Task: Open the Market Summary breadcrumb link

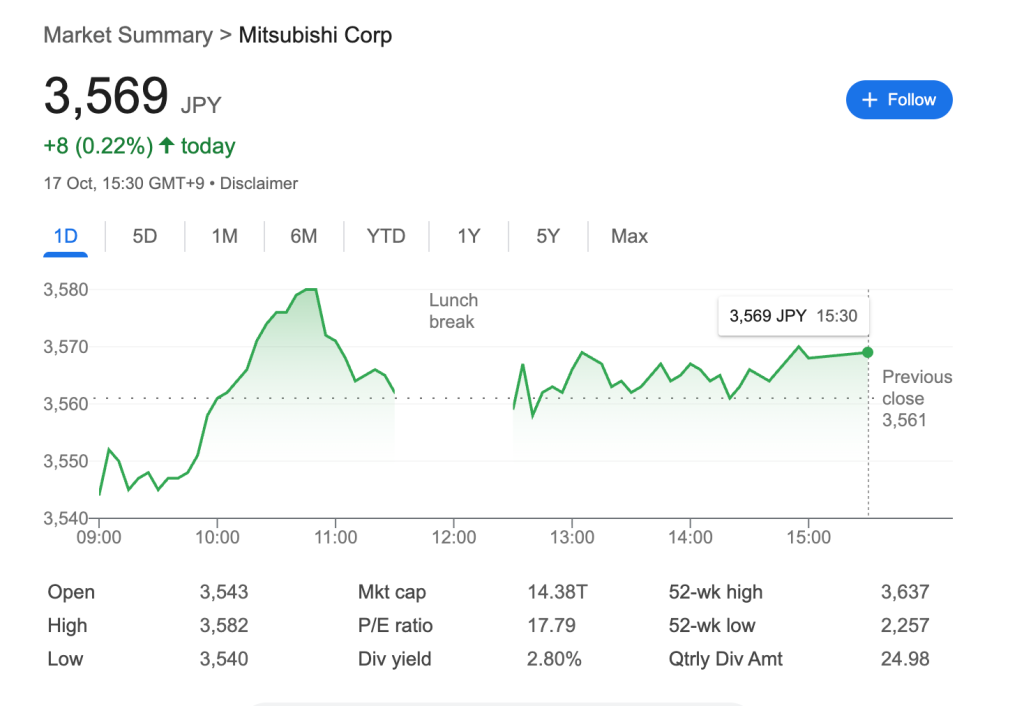Action: click(127, 36)
